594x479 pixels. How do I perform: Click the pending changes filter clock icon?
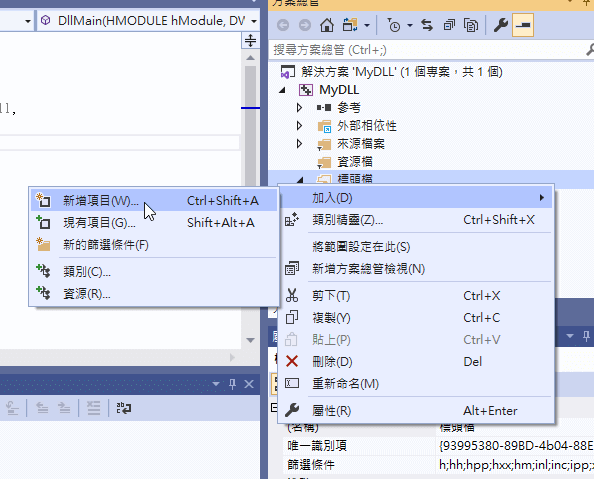pyautogui.click(x=394, y=25)
